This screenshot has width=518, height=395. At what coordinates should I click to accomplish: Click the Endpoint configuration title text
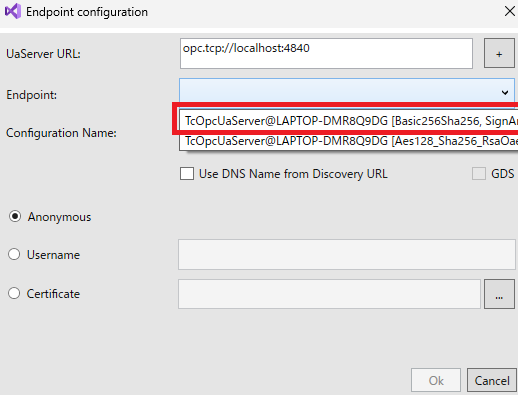click(x=87, y=12)
